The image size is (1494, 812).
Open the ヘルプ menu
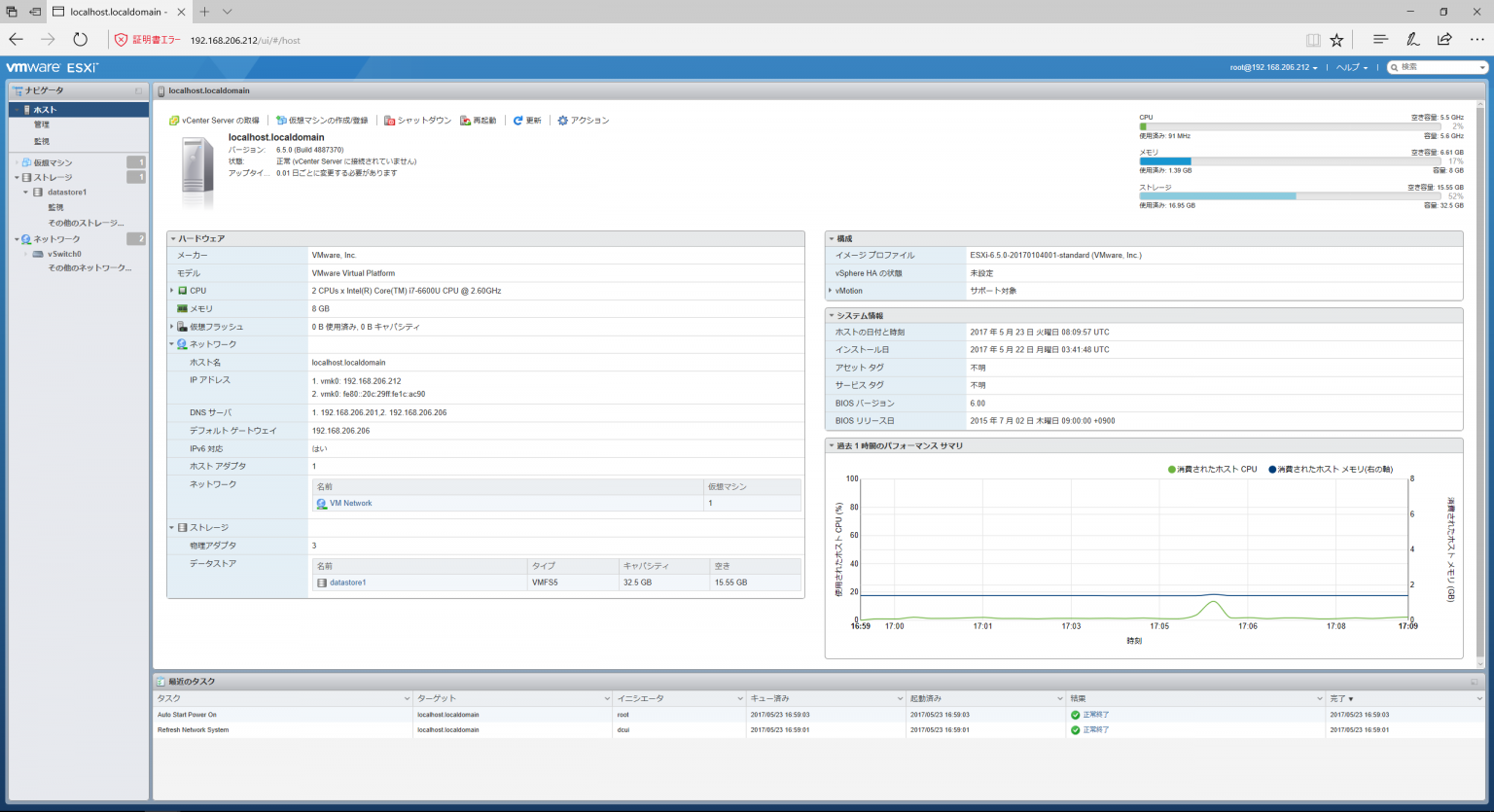coord(1348,68)
